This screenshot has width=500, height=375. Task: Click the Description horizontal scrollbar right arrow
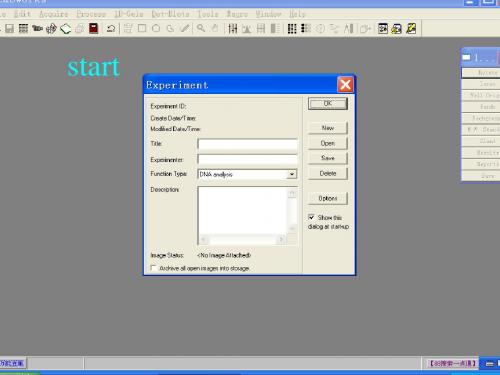(282, 239)
